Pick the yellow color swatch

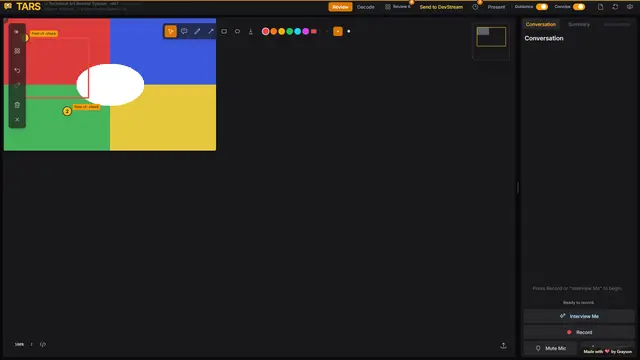coord(282,31)
